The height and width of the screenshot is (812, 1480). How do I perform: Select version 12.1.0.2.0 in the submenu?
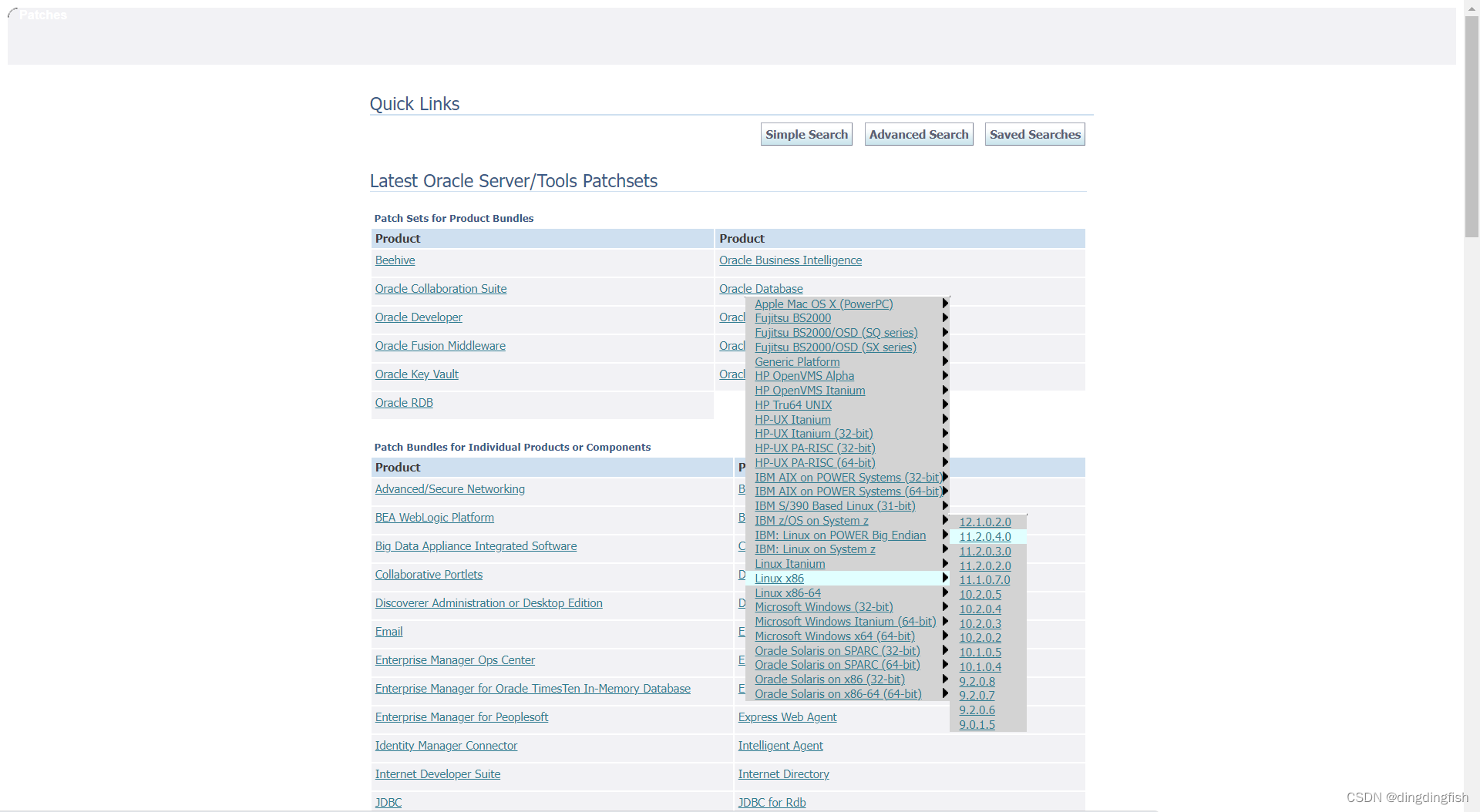coord(985,522)
